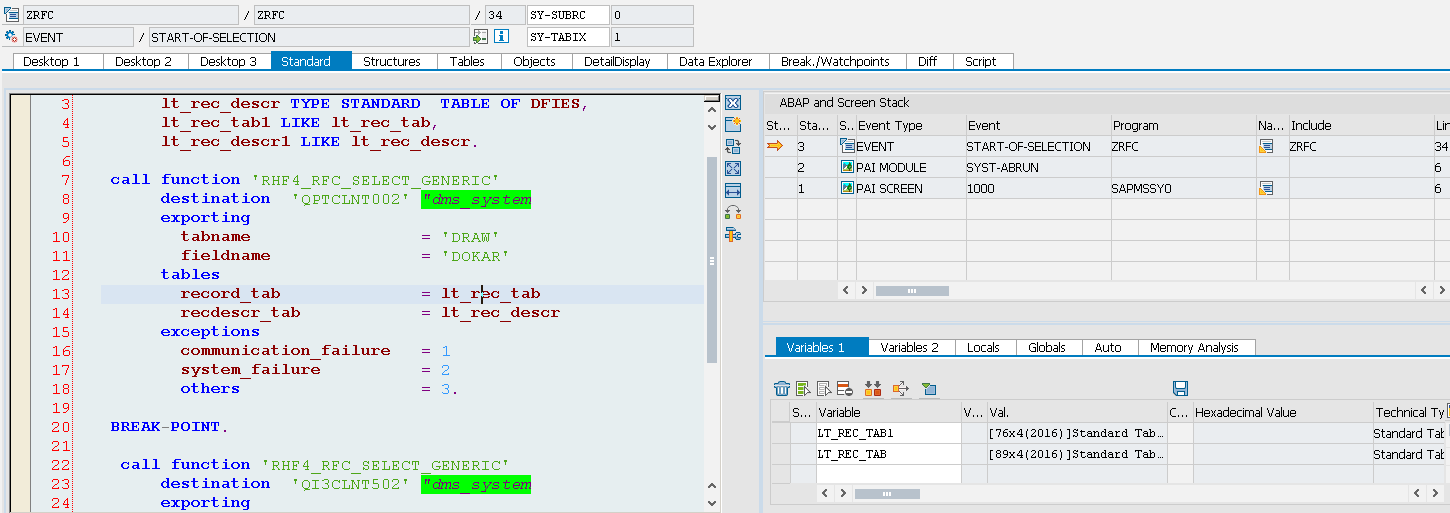The height and width of the screenshot is (513, 1450).
Task: Click the new tool icon beside the editor
Action: pos(732,124)
